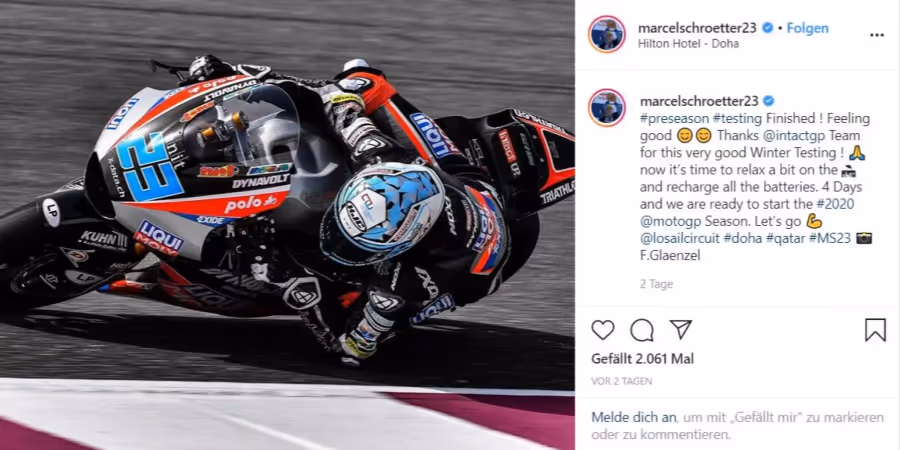The width and height of the screenshot is (900, 450).
Task: Click verified badge in caption username
Action: (x=767, y=101)
